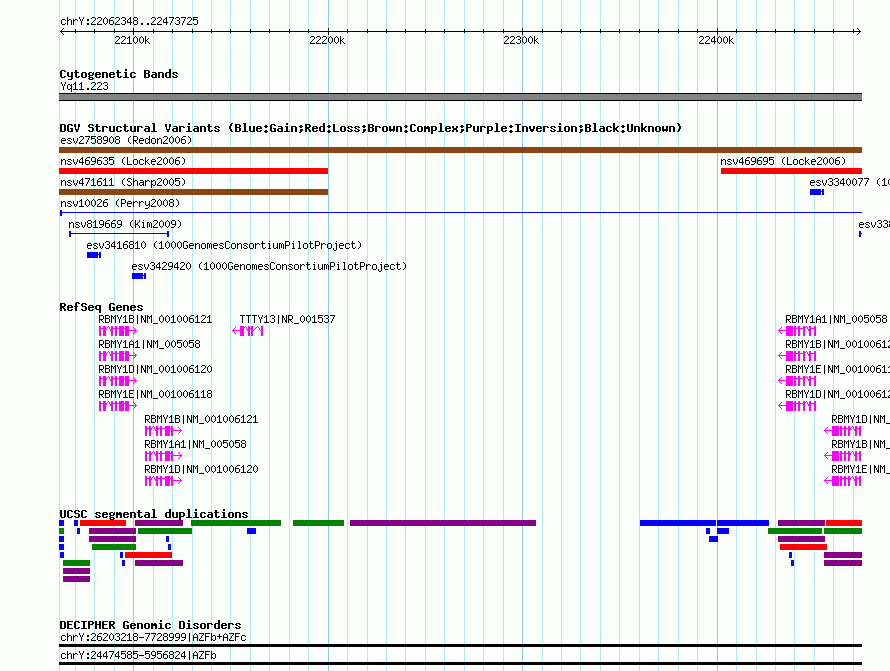Select the gene glyph under RBMY1E|NM_001006118
890x671 pixels.
coord(117,406)
